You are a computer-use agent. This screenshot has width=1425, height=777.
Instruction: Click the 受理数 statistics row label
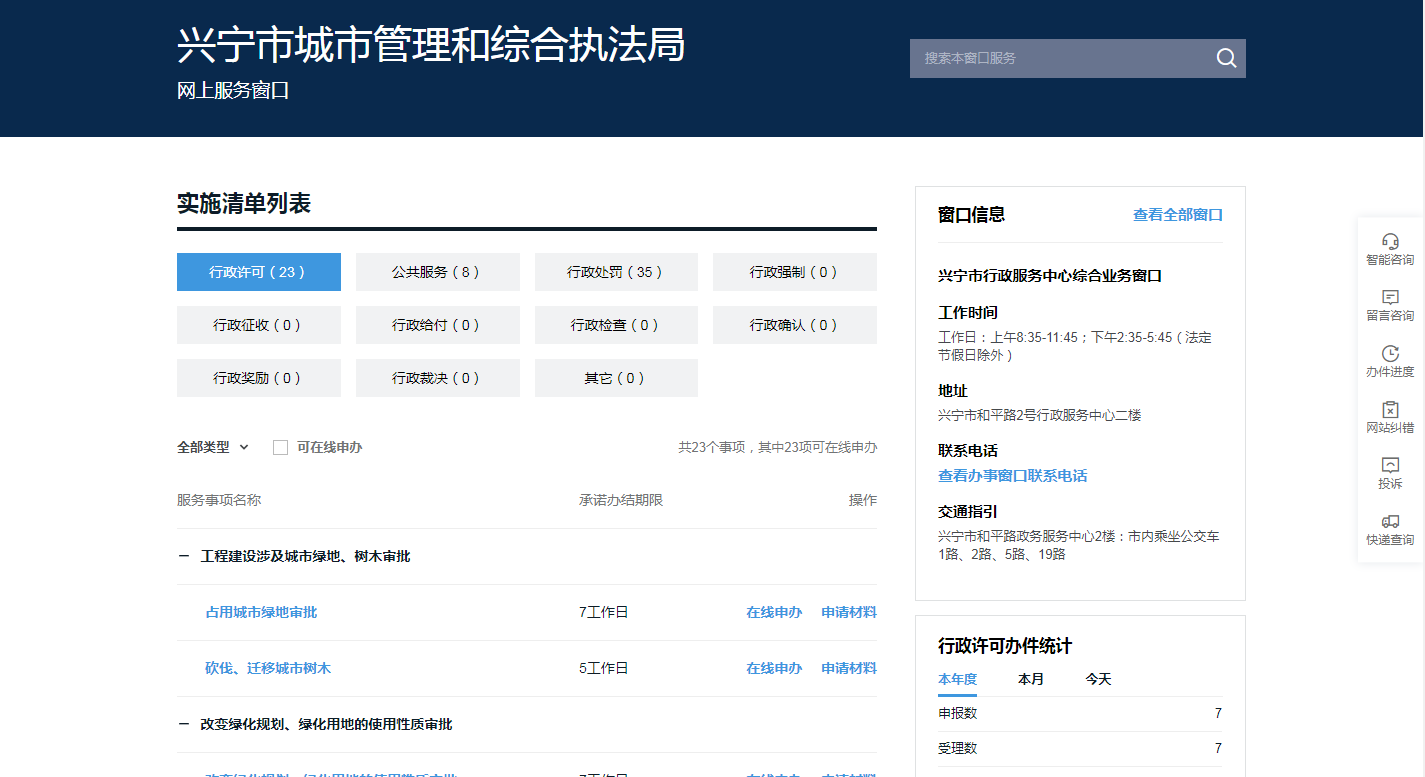[x=957, y=748]
